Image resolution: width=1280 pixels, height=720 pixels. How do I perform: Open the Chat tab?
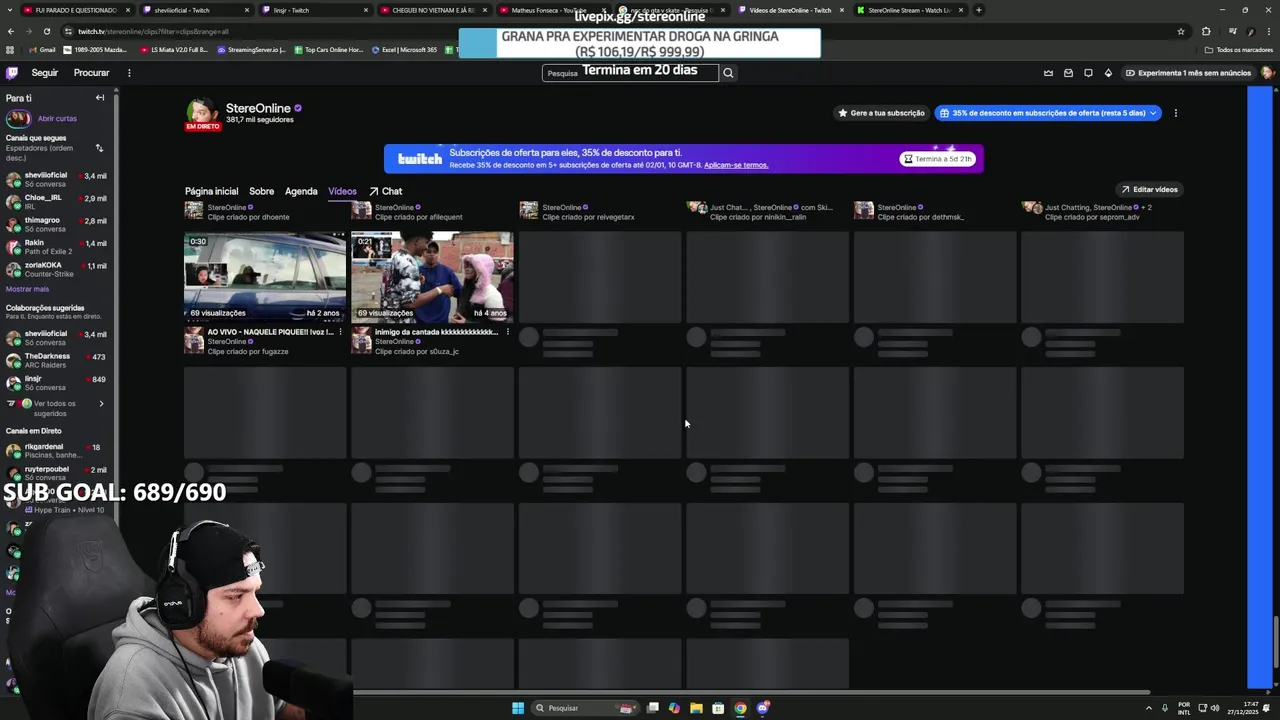click(385, 191)
